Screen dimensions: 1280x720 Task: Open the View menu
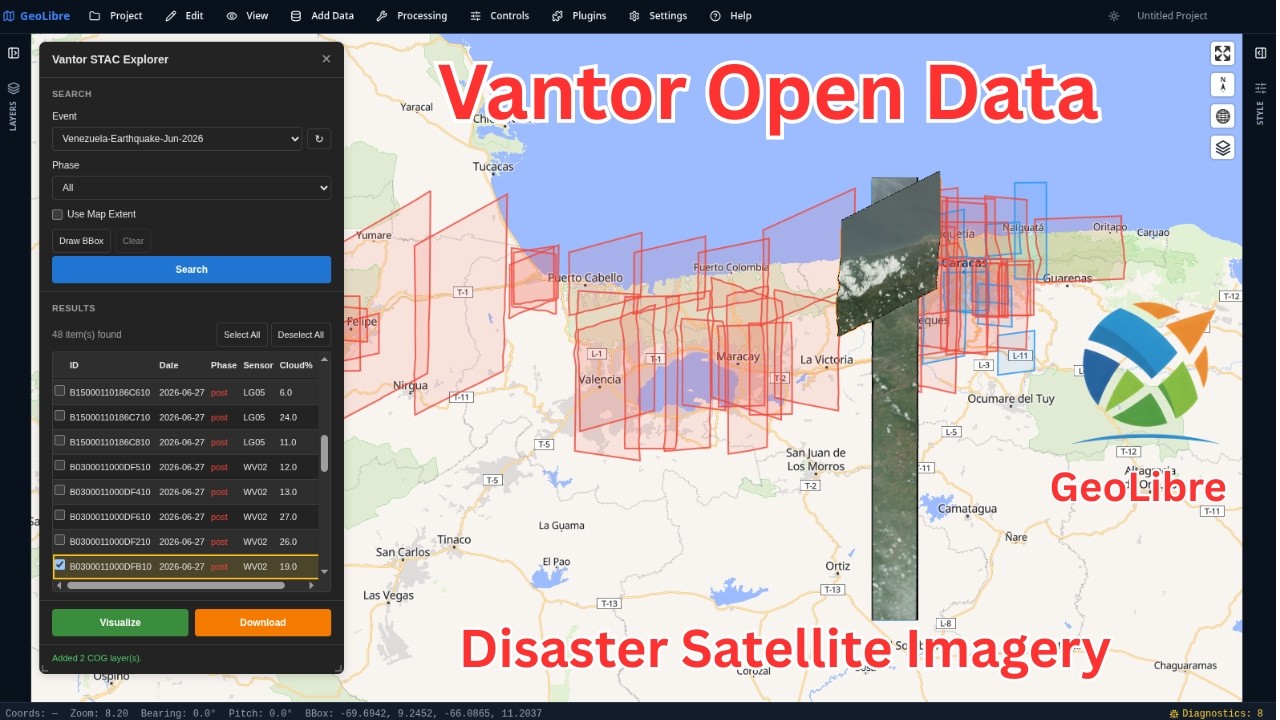(x=247, y=16)
